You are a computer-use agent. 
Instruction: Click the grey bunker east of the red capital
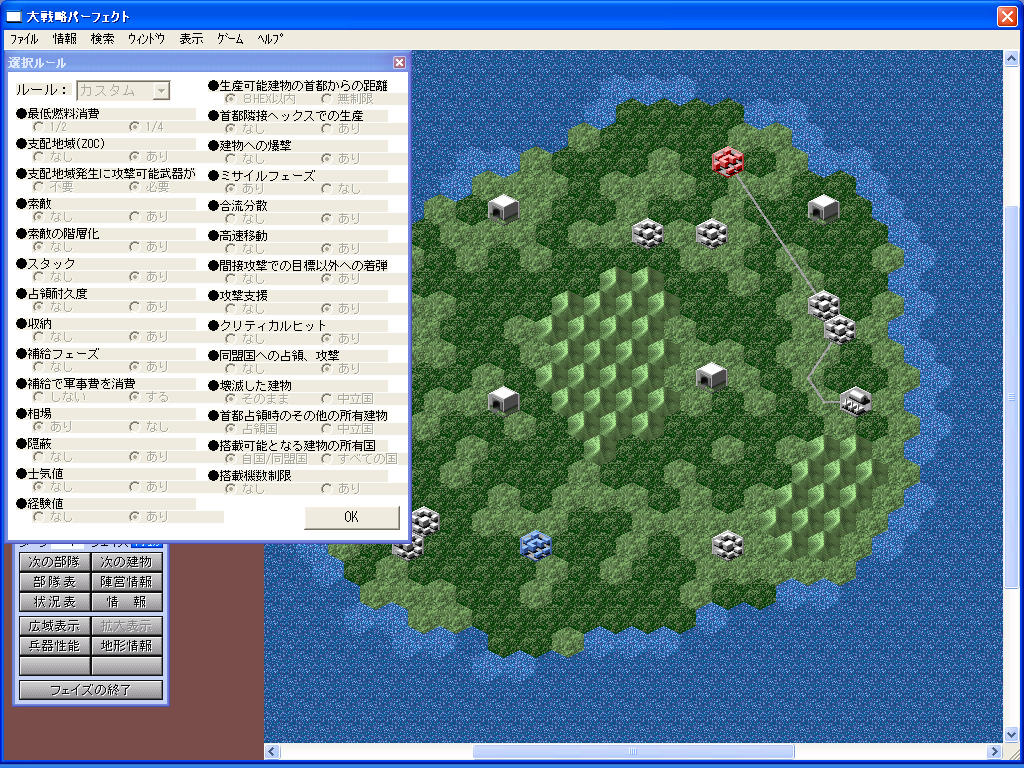coord(823,208)
